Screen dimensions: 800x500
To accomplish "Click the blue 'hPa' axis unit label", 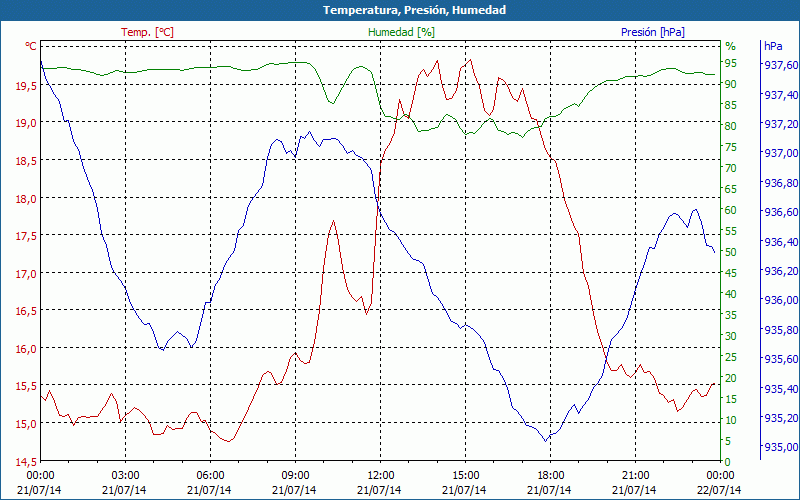I will click(x=773, y=46).
